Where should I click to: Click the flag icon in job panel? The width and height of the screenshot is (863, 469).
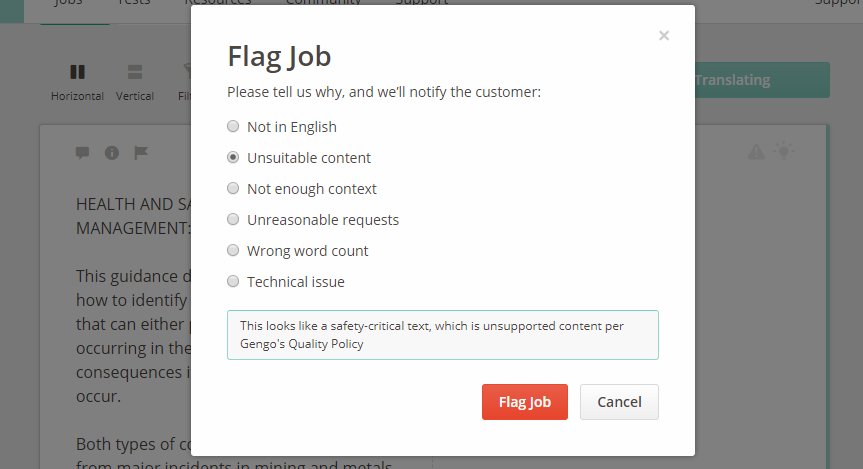pos(141,152)
